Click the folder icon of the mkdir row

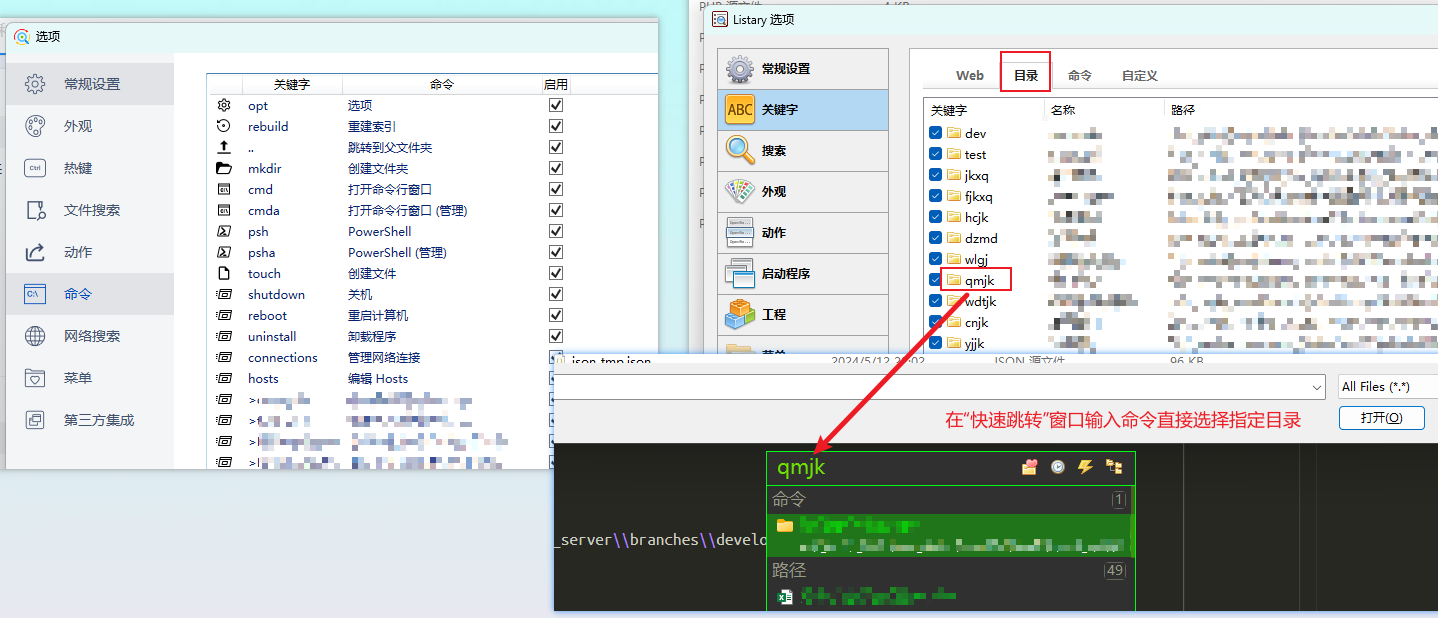click(x=224, y=168)
